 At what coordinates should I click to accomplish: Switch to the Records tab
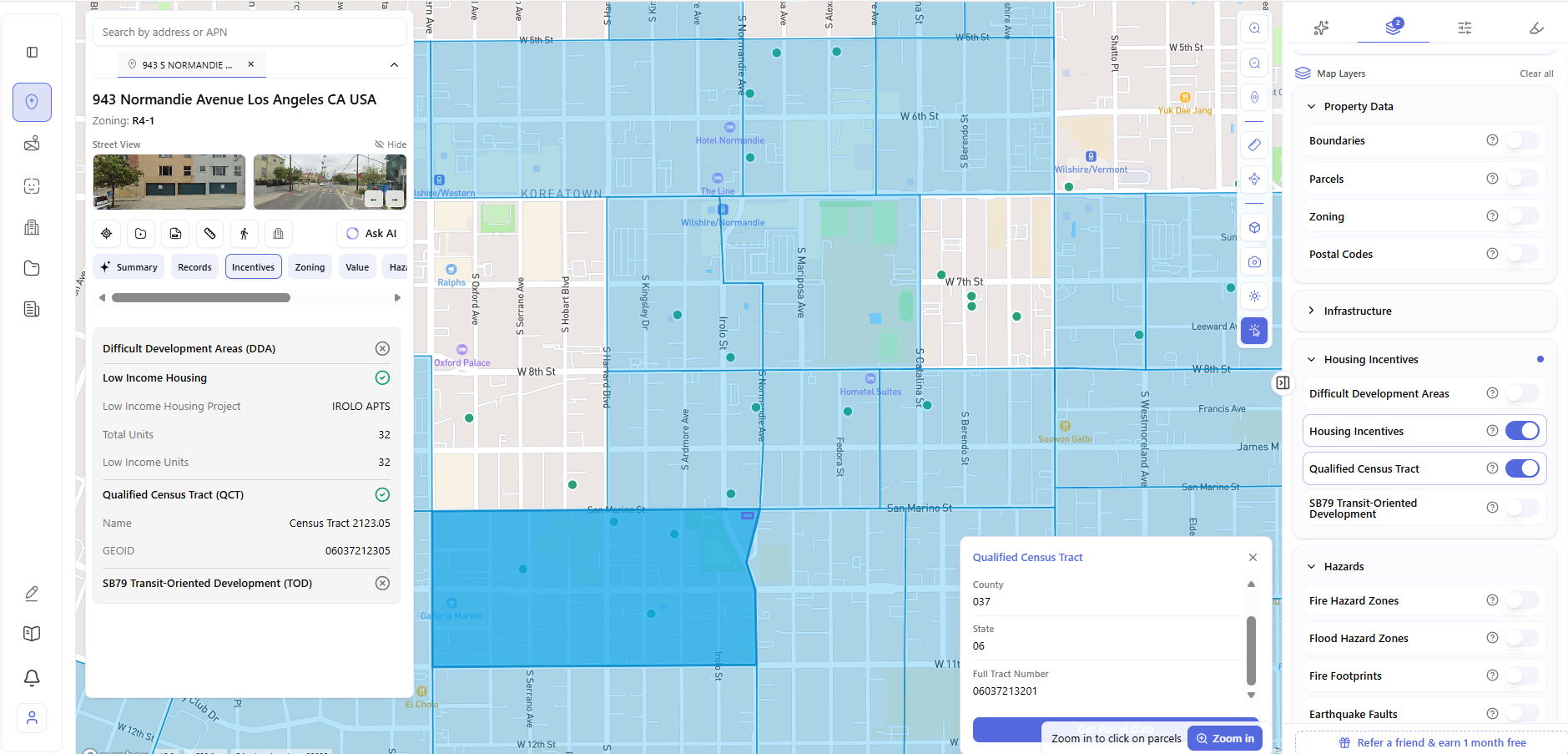tap(194, 267)
